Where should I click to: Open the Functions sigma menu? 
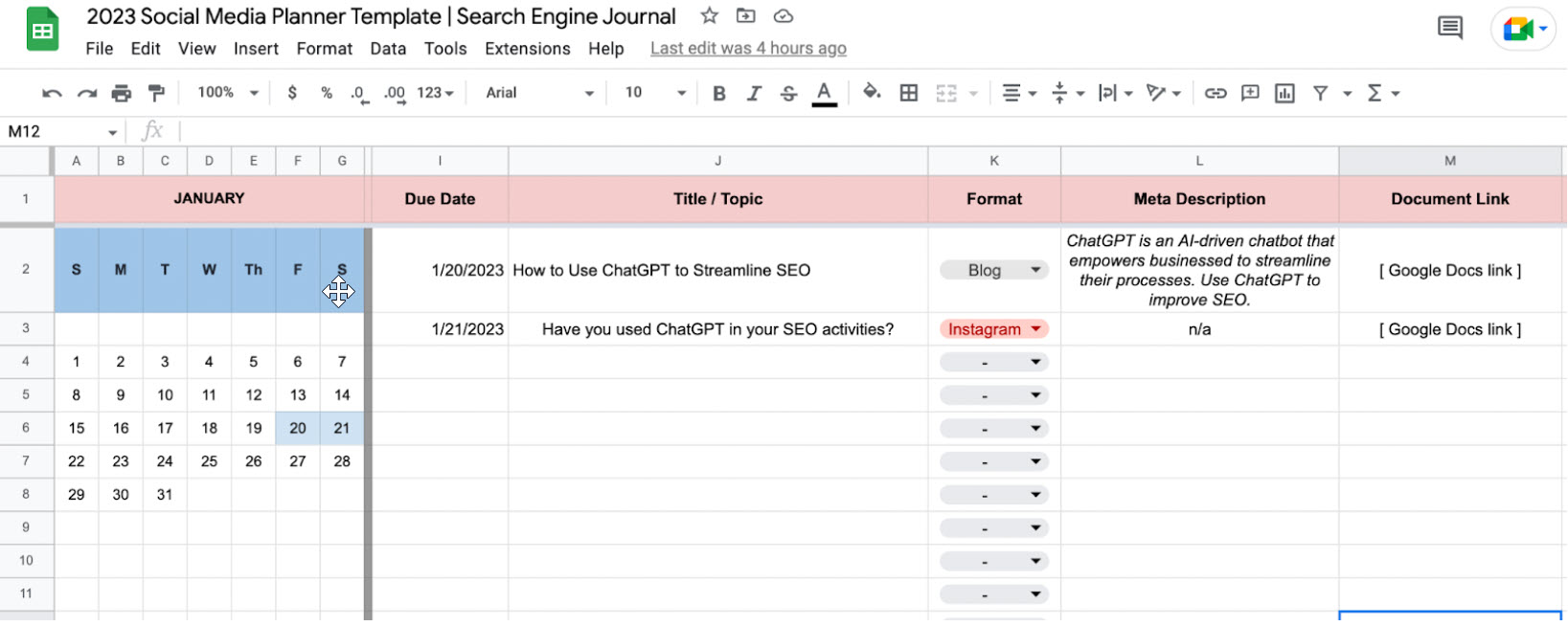tap(1382, 93)
